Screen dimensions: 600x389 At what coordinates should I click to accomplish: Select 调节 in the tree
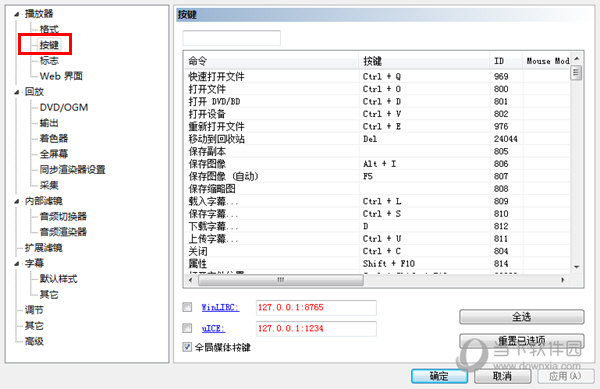[34, 310]
